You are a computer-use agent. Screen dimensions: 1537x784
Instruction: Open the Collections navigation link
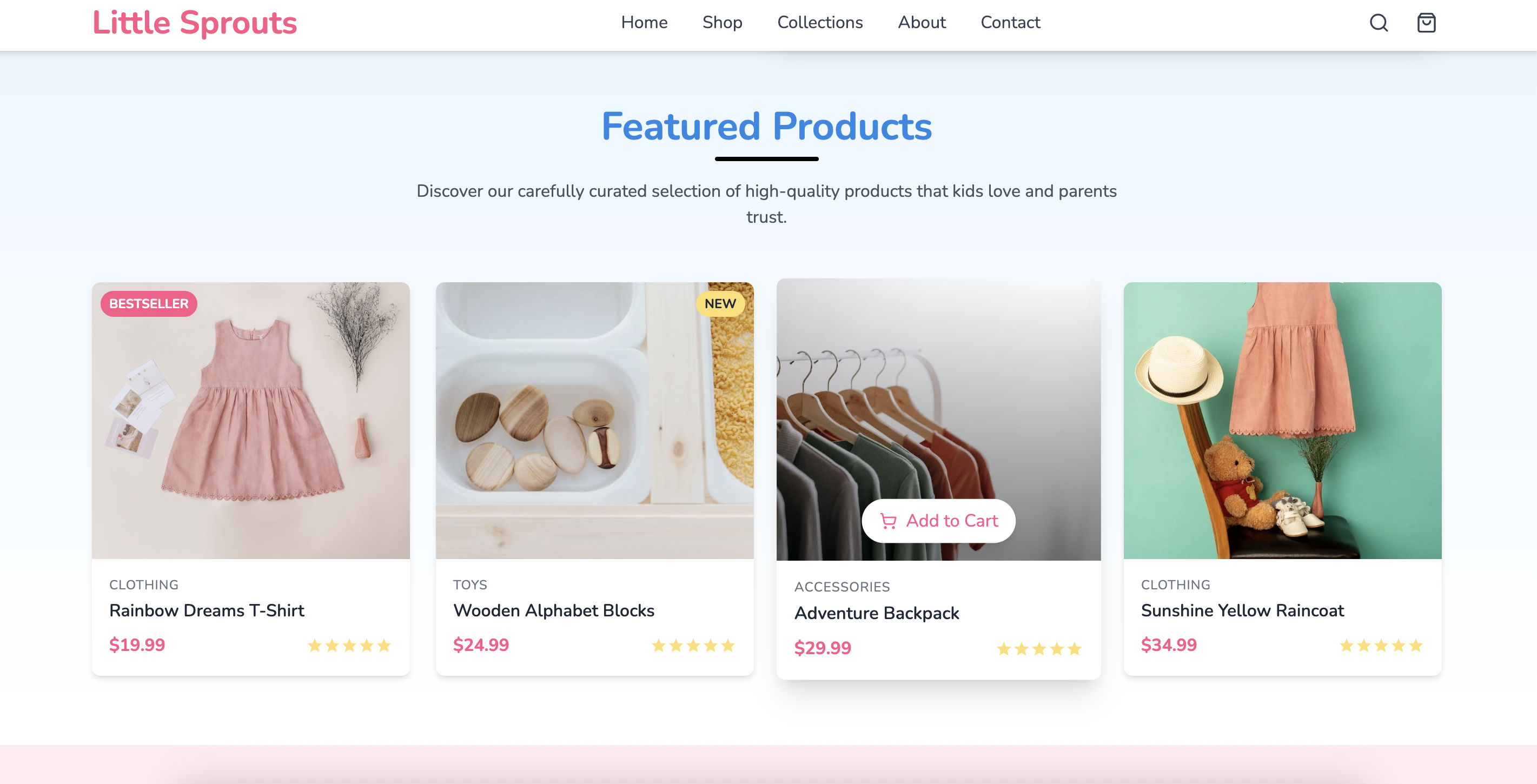coord(820,23)
